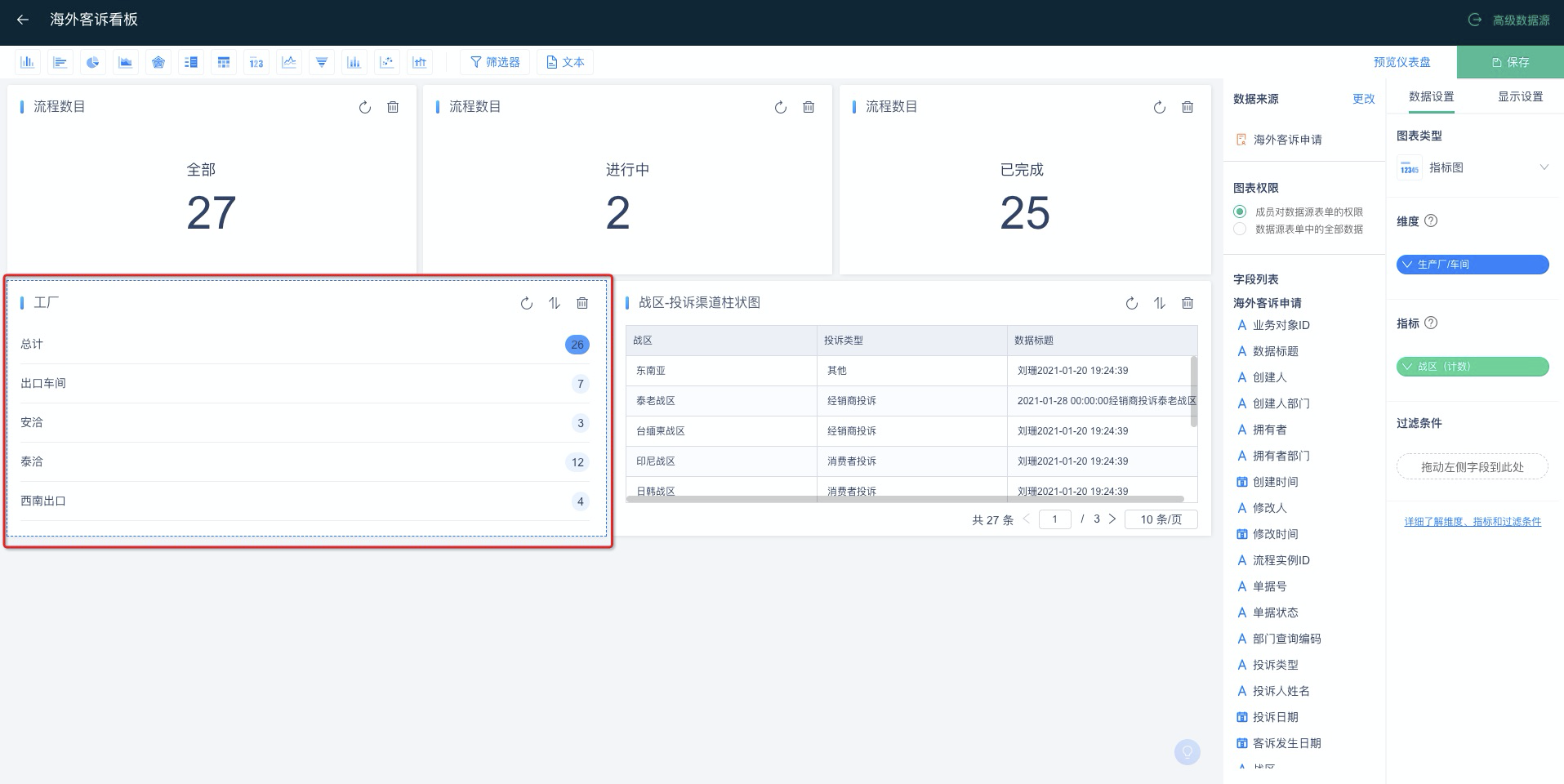Delete the 战区-投诉渠道柱状图 card
The image size is (1564, 784).
coord(1187,303)
